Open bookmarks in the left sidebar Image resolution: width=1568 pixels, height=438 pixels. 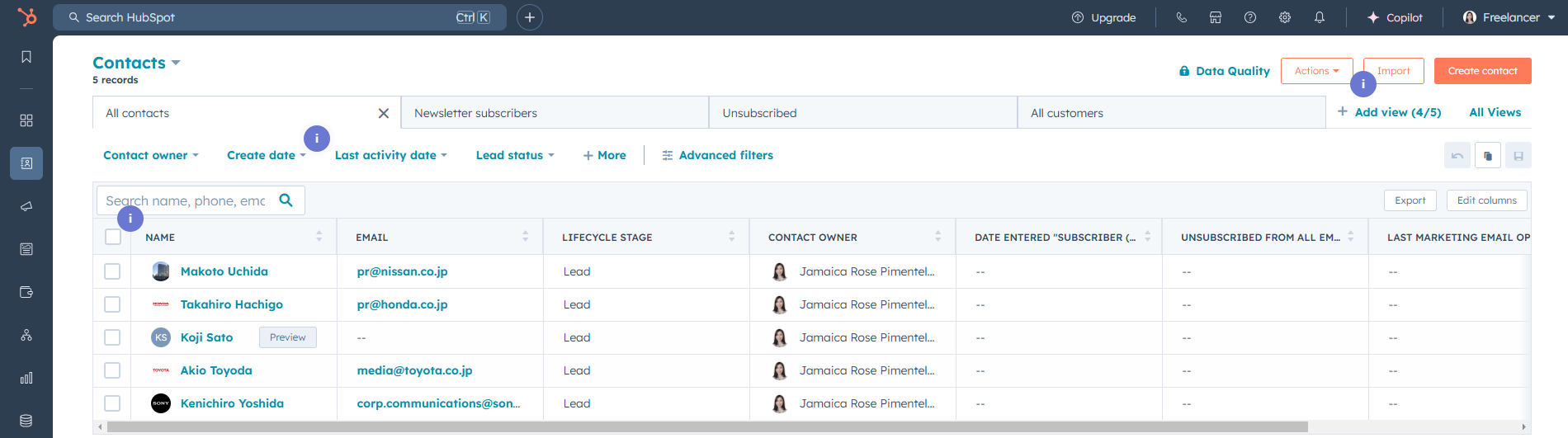click(x=26, y=57)
